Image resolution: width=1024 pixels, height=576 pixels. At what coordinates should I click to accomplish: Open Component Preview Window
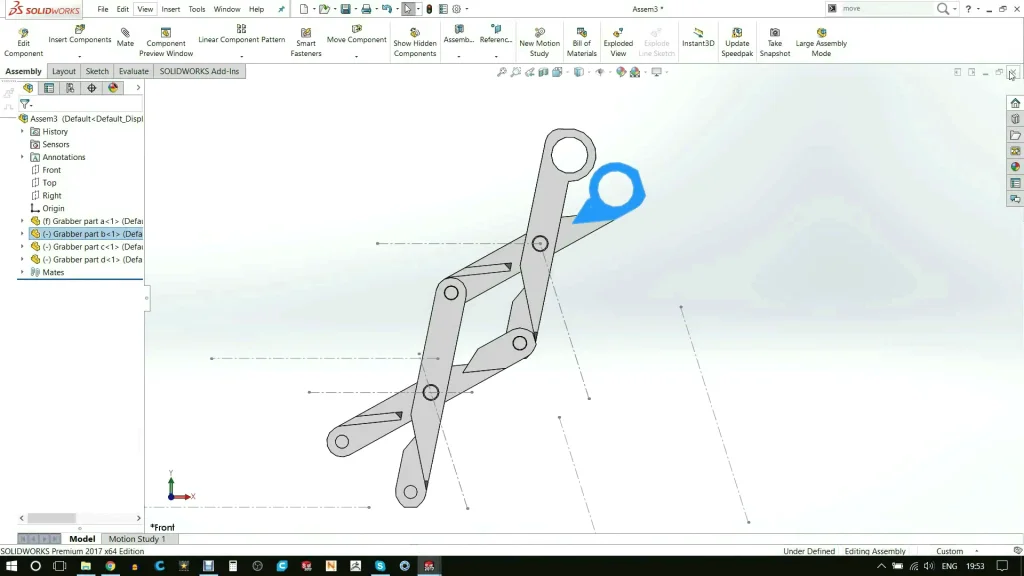(x=166, y=42)
